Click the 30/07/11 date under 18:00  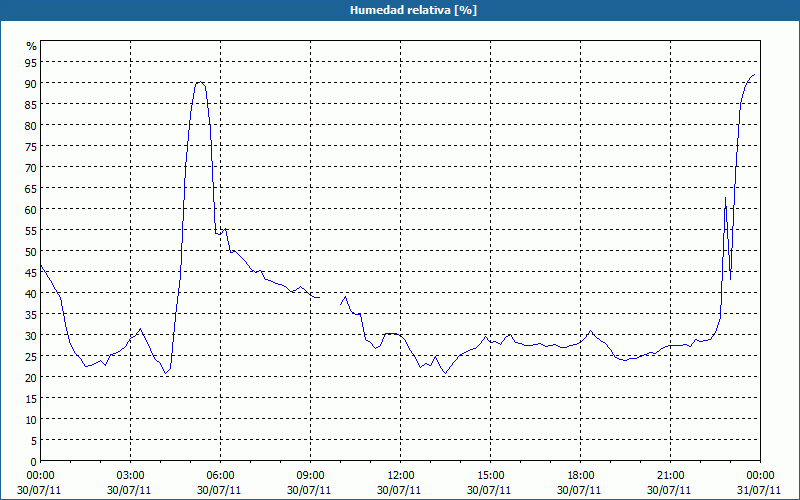579,490
